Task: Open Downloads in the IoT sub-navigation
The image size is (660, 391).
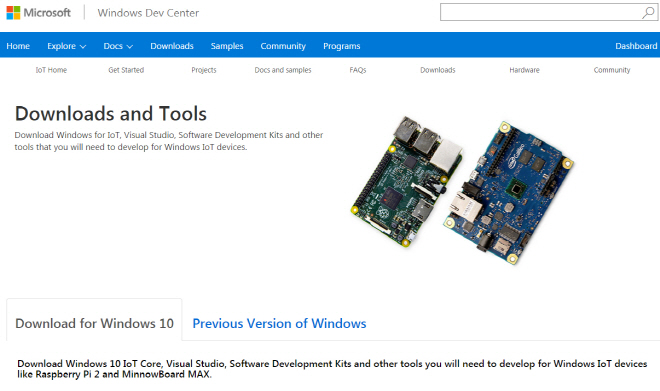Action: (x=438, y=70)
